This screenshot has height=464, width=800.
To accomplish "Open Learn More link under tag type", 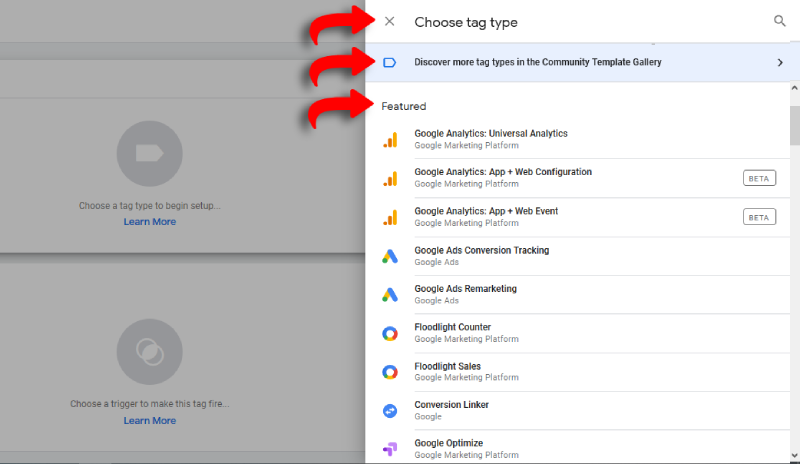I will click(x=150, y=222).
